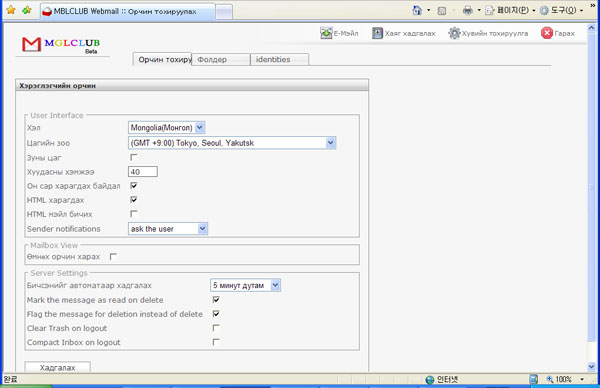Toggle the Зуны цаг checkbox

click(x=134, y=157)
